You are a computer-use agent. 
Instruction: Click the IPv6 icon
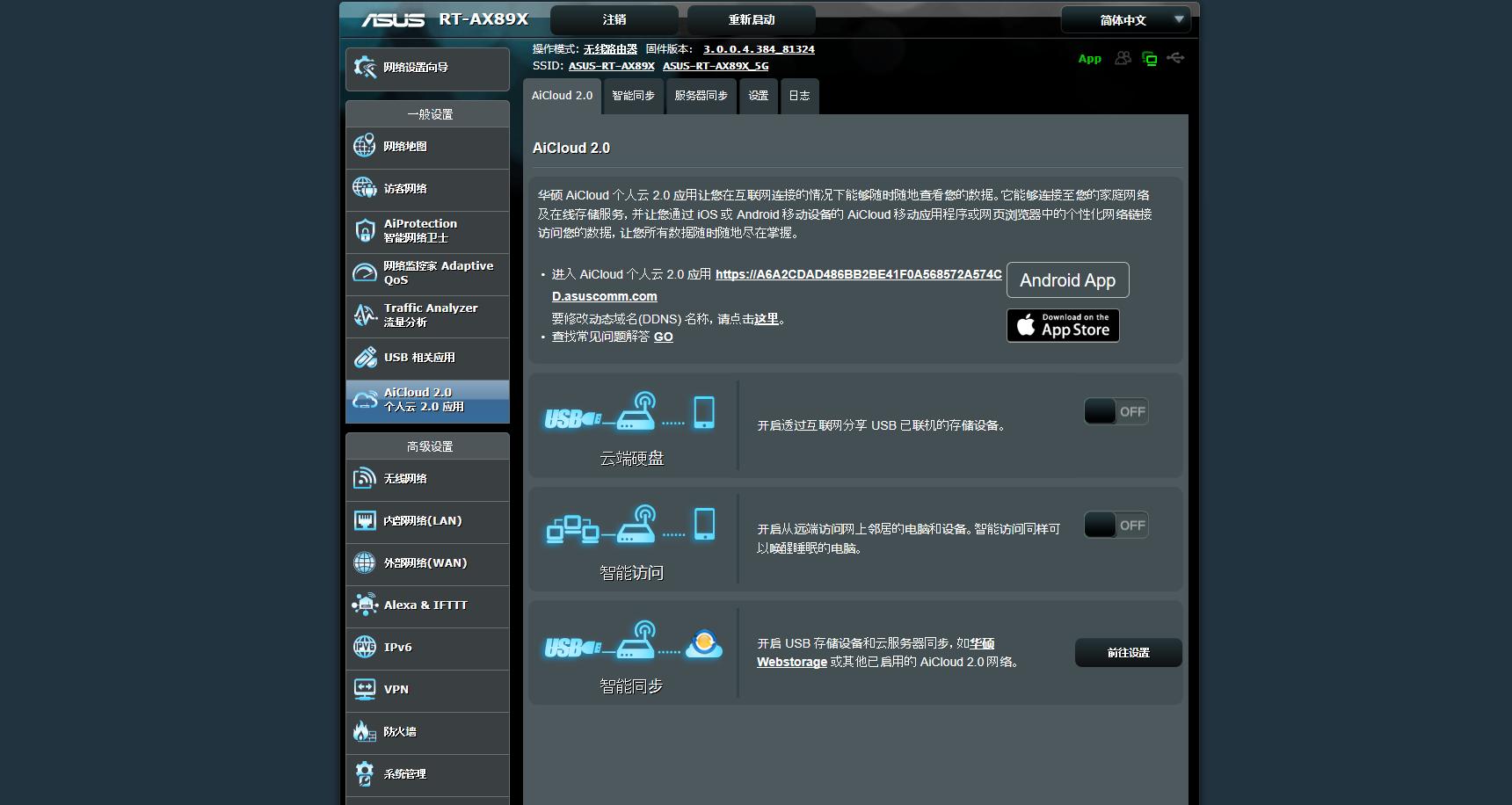[365, 647]
